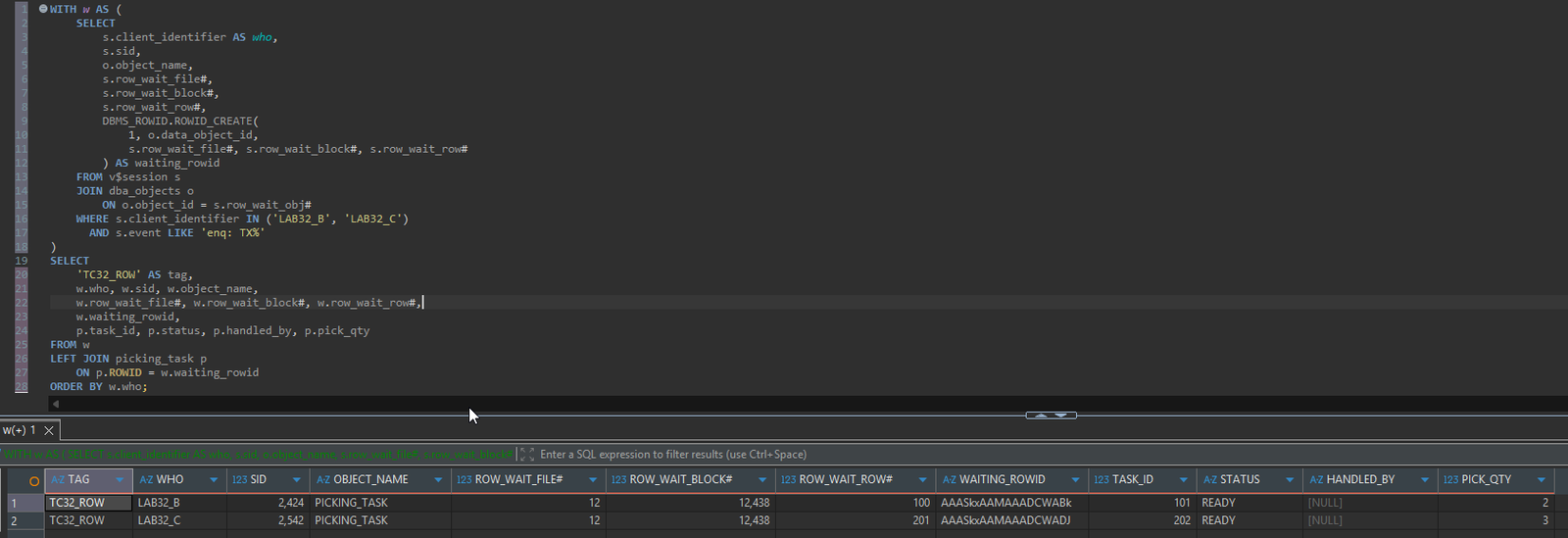Open the WAITING_ROWID column filter dropdown

(1074, 480)
